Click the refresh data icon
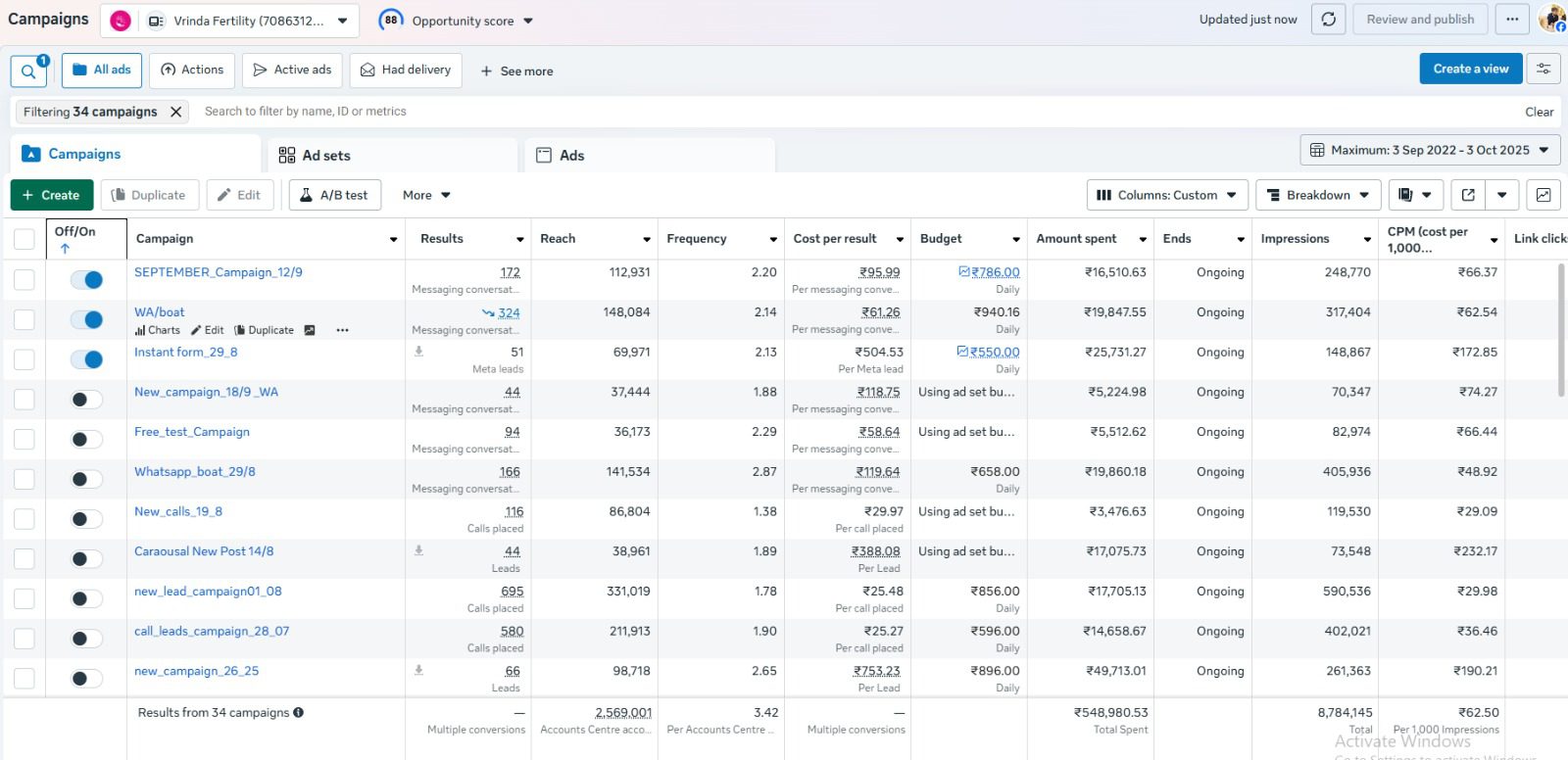The width and height of the screenshot is (1568, 760). 1328,20
